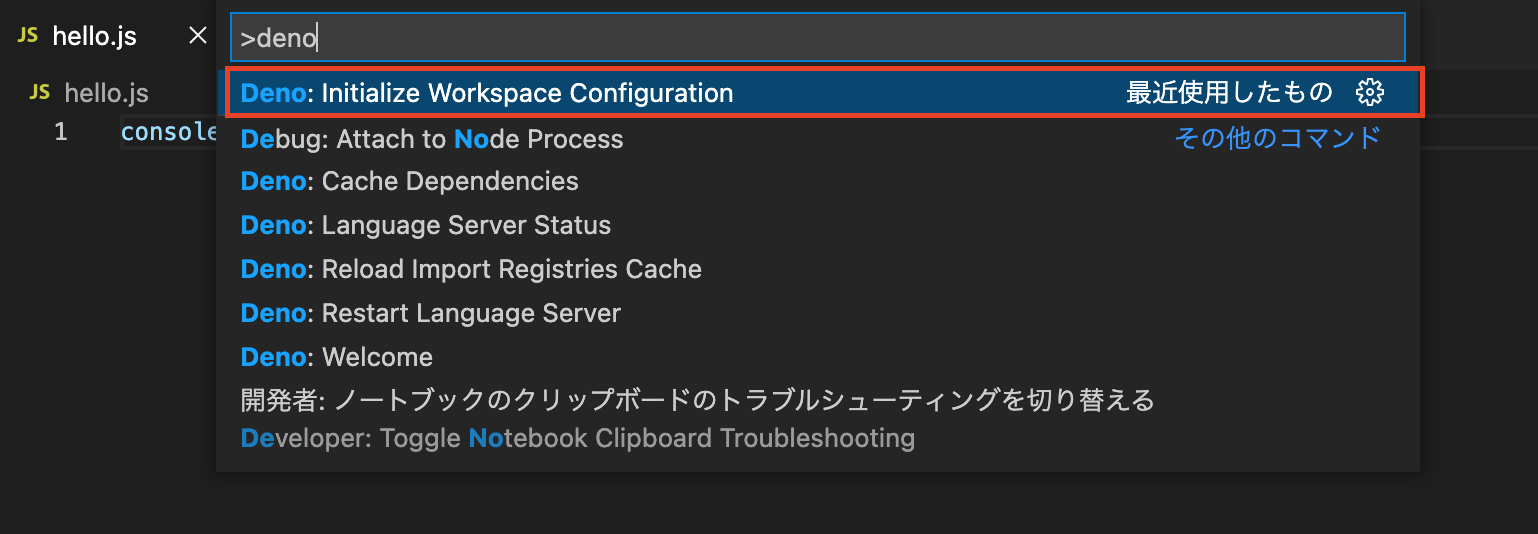
Task: Click the JS icon in the breadcrumb bar
Action: (x=40, y=93)
